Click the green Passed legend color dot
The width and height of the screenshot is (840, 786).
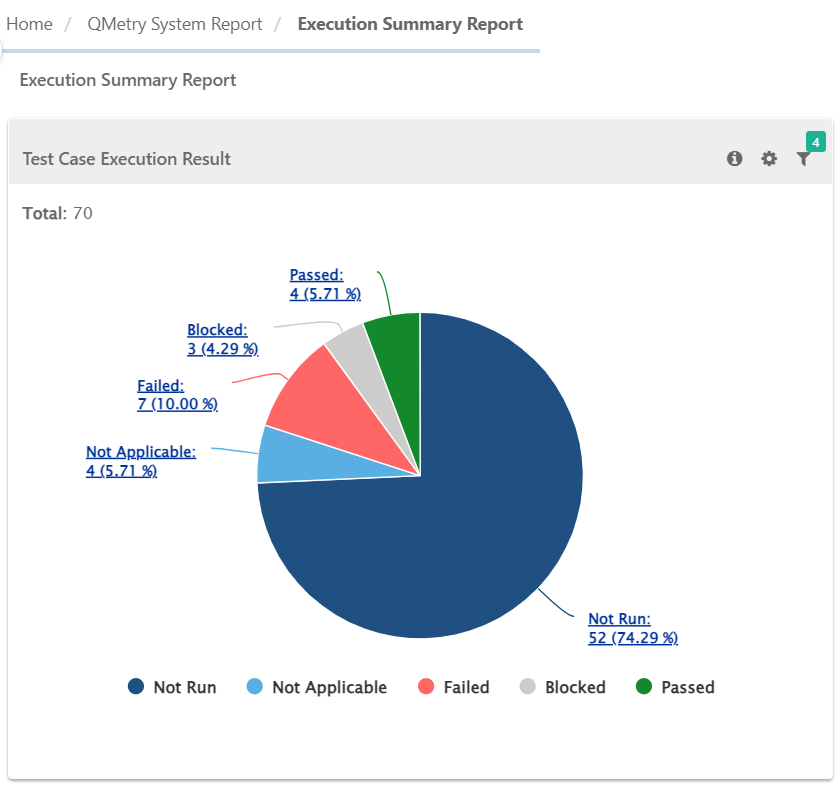[x=644, y=687]
